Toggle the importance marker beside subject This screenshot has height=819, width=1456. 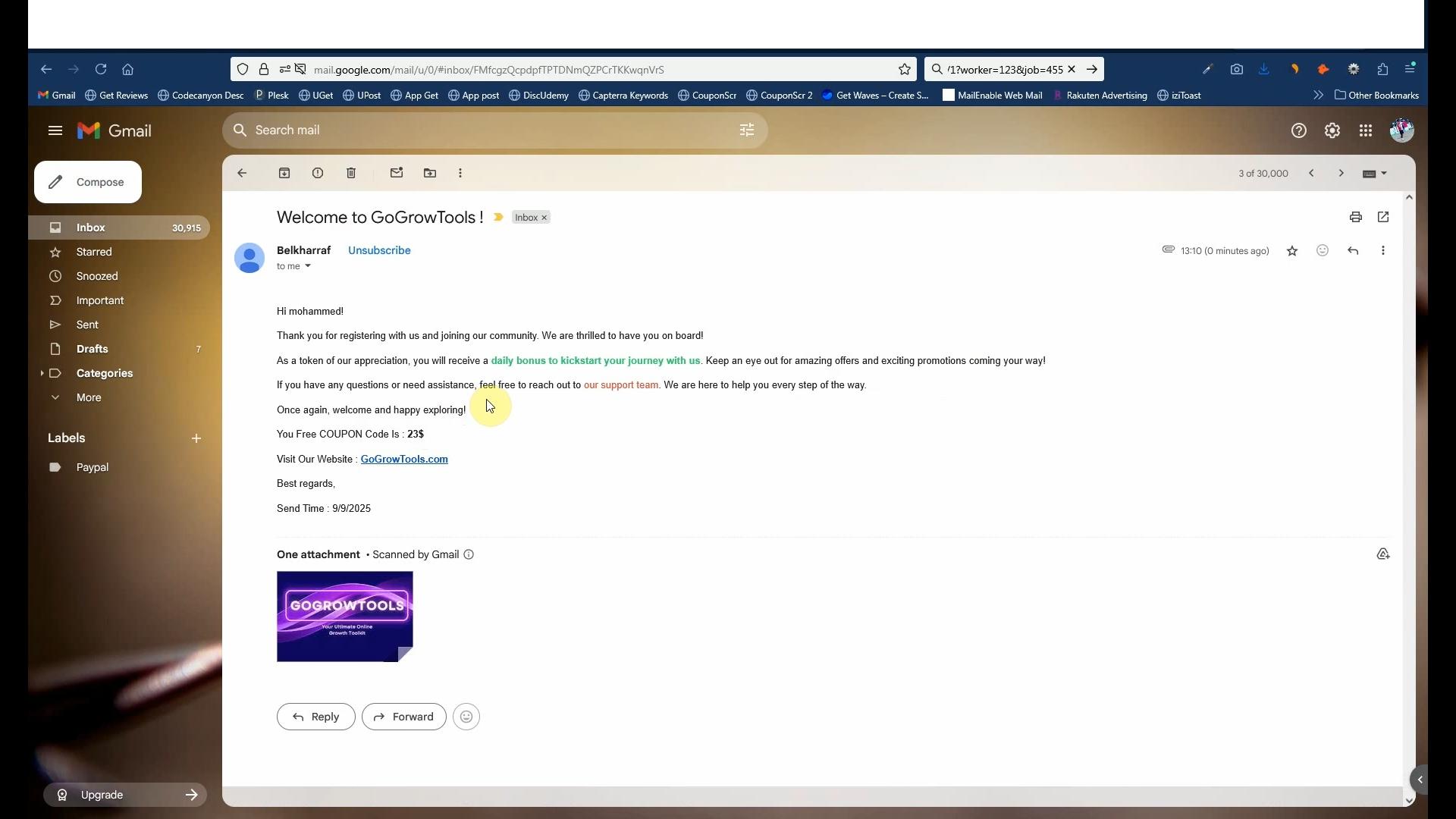pos(498,218)
